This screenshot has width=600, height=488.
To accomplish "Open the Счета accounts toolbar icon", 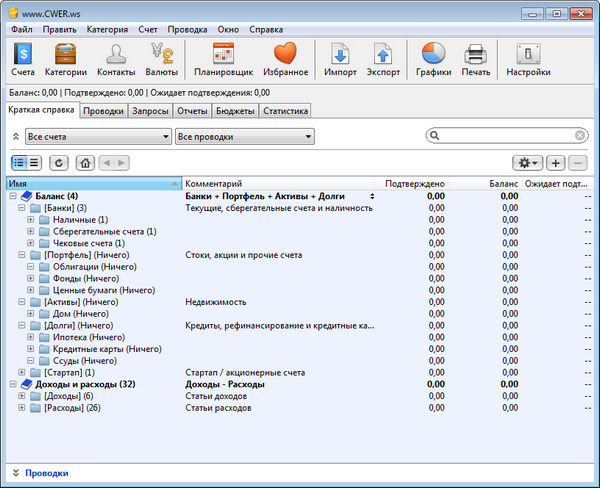I will coord(22,58).
